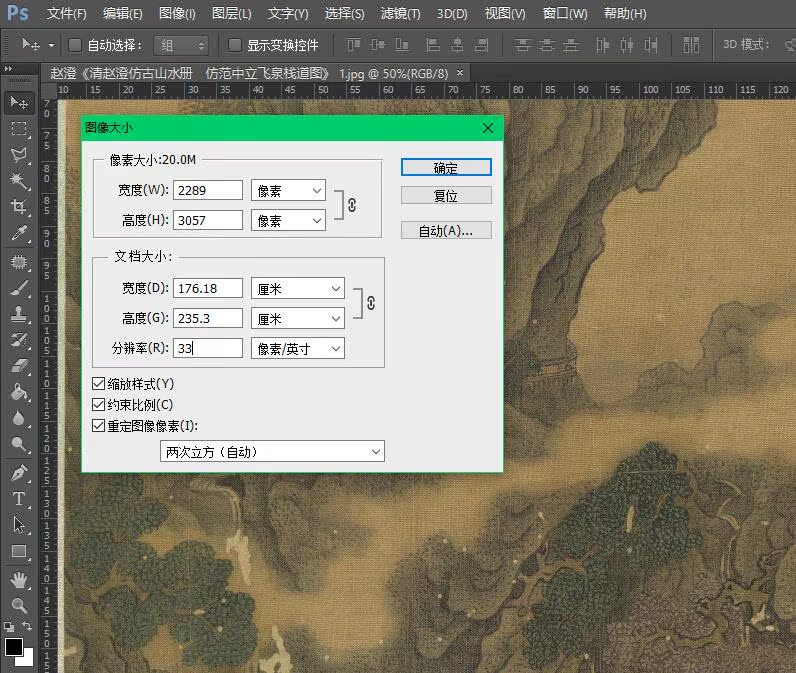Screen dimensions: 796x673
Task: Reset default foreground and background colors
Action: point(9,627)
